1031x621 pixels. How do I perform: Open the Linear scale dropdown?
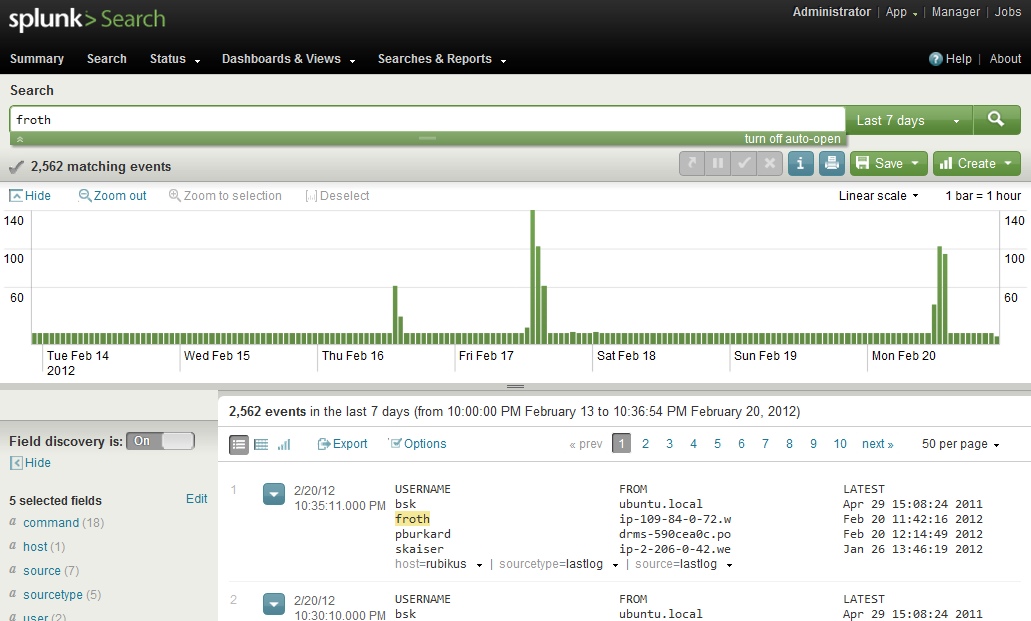point(877,196)
